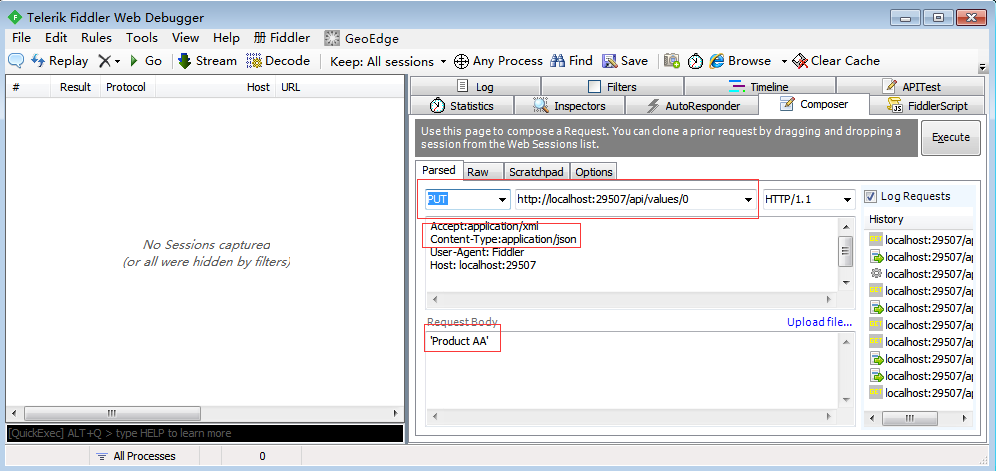Click the sessions list horizontal scrollbar thumb
Screen dimensions: 996x471
[112, 413]
